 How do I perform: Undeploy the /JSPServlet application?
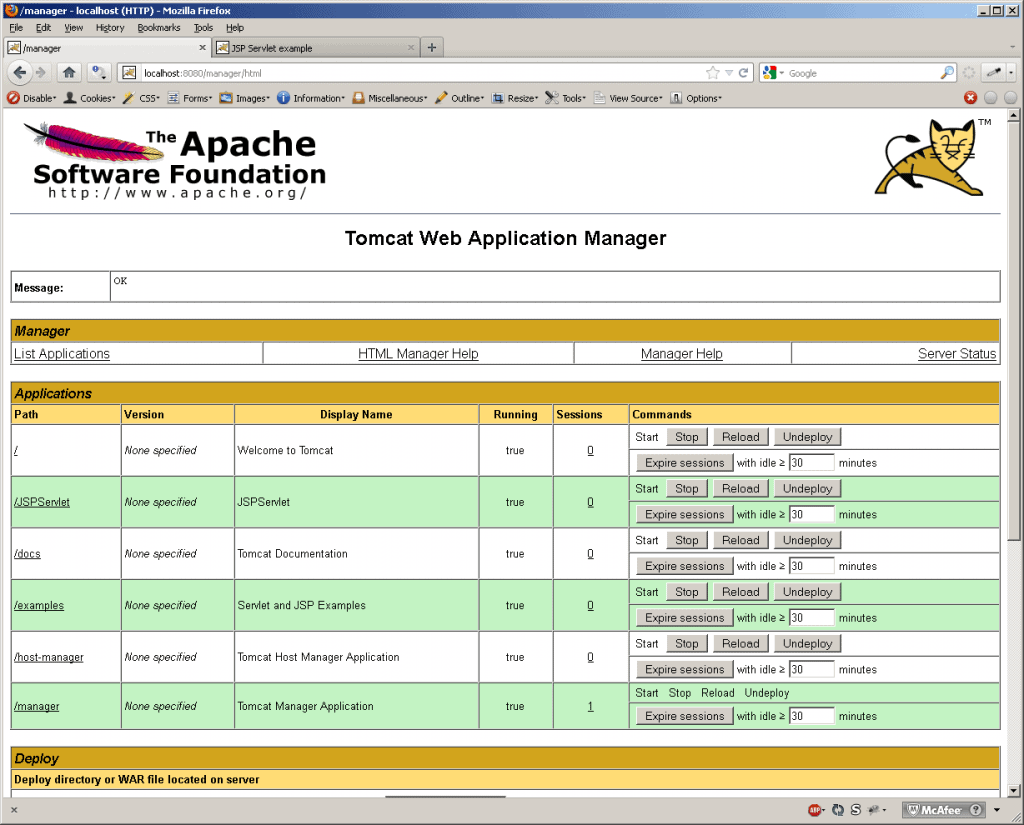pos(807,489)
